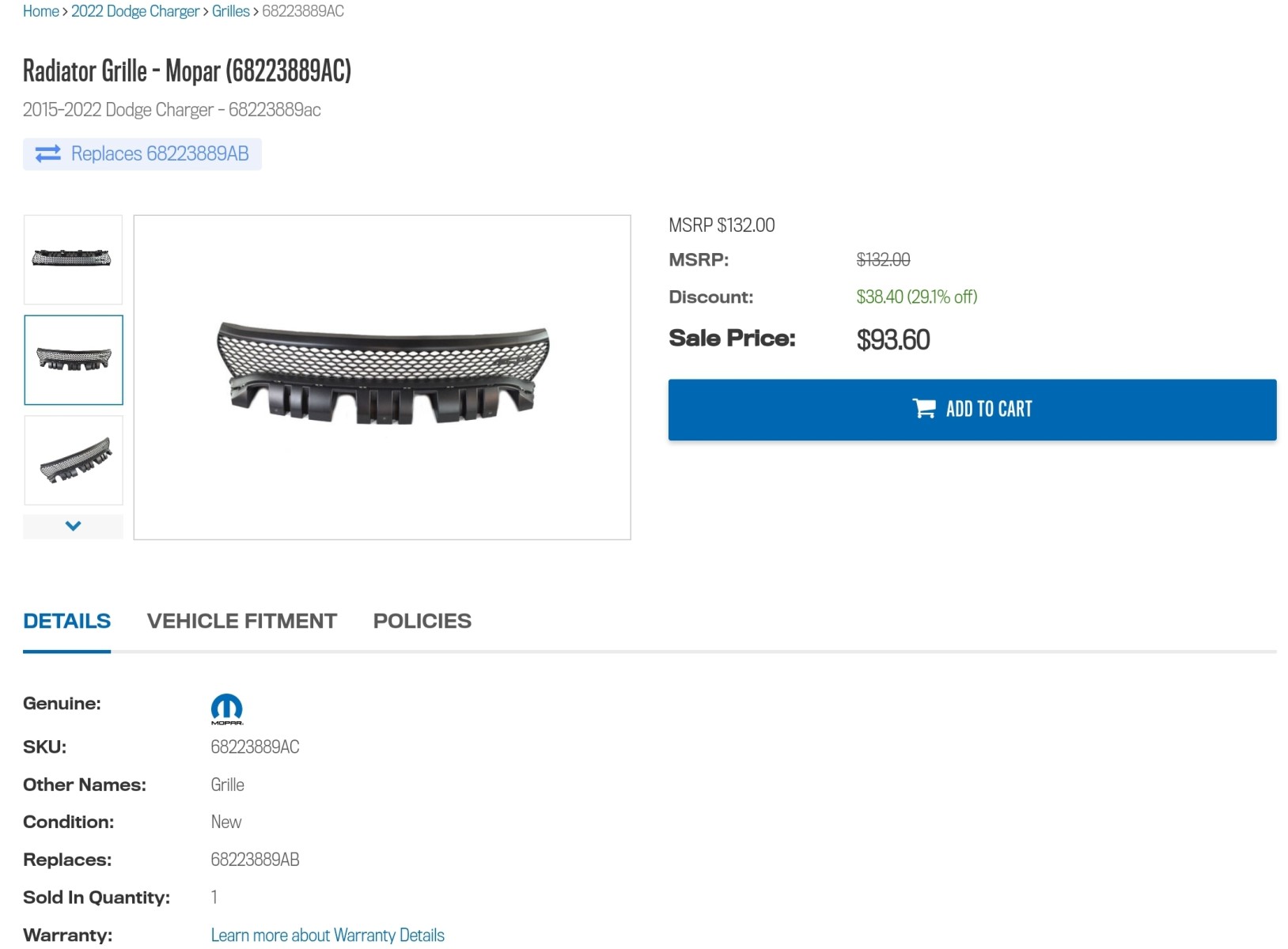
Task: Click the green discount amount text
Action: click(916, 297)
